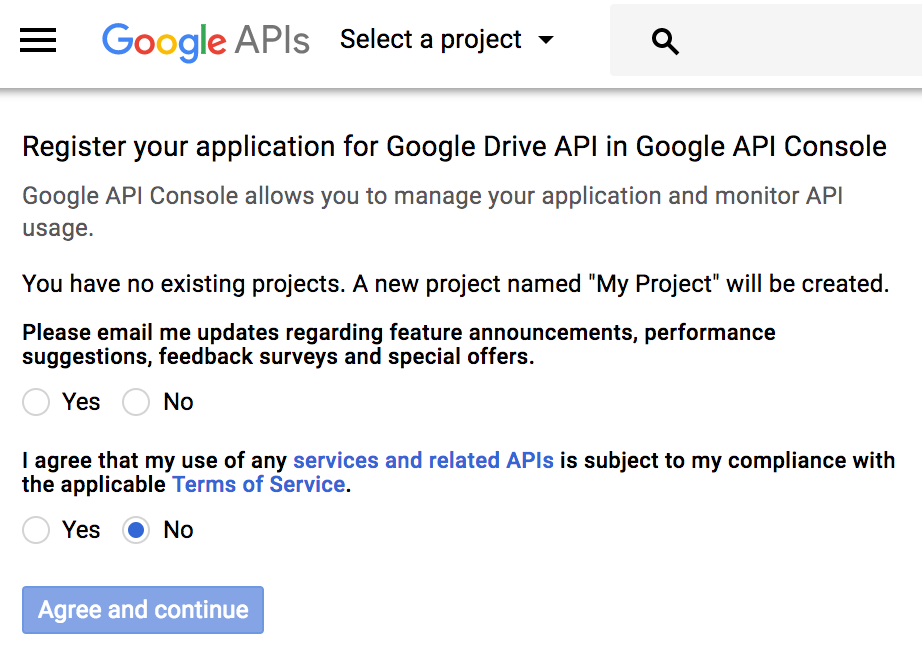Open the navigation hamburger menu
This screenshot has height=652, width=922.
[37, 40]
